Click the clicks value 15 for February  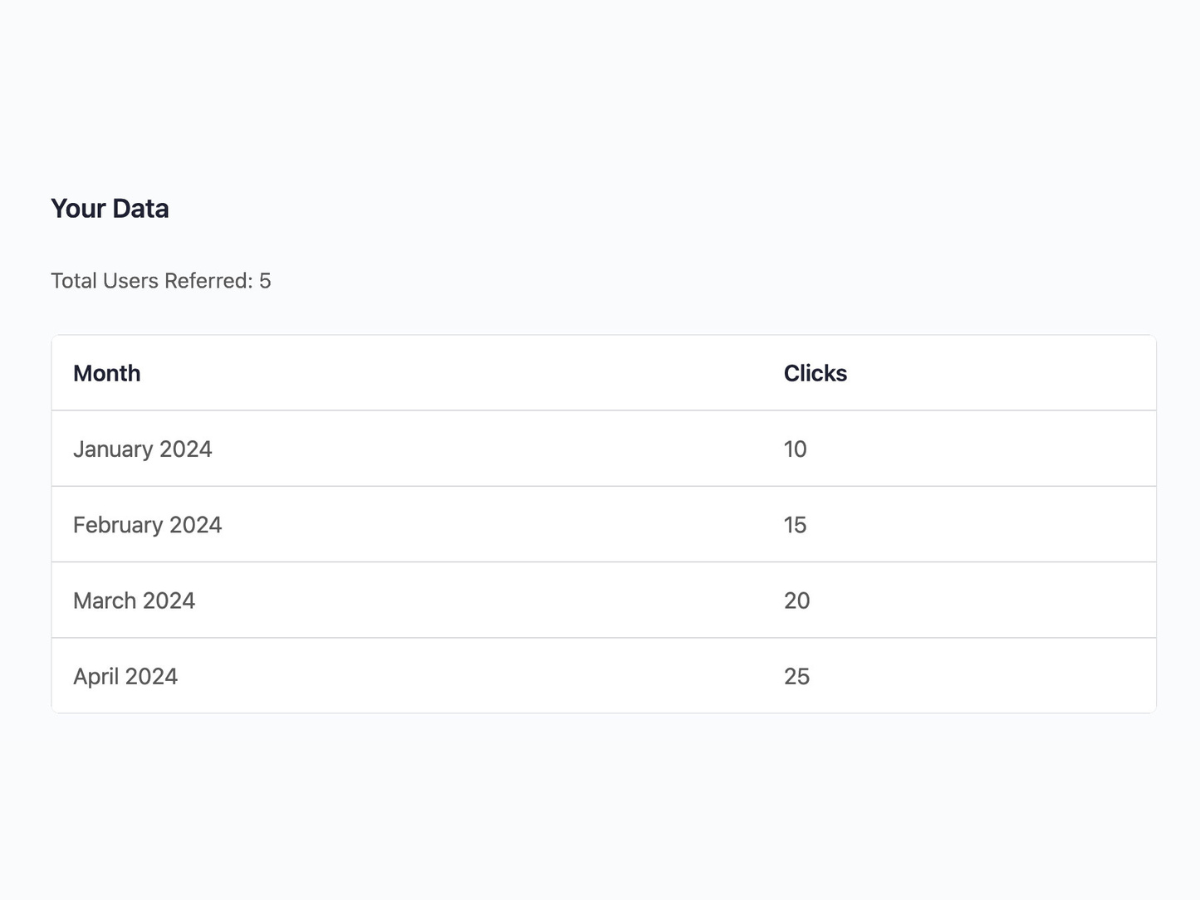[x=795, y=524]
